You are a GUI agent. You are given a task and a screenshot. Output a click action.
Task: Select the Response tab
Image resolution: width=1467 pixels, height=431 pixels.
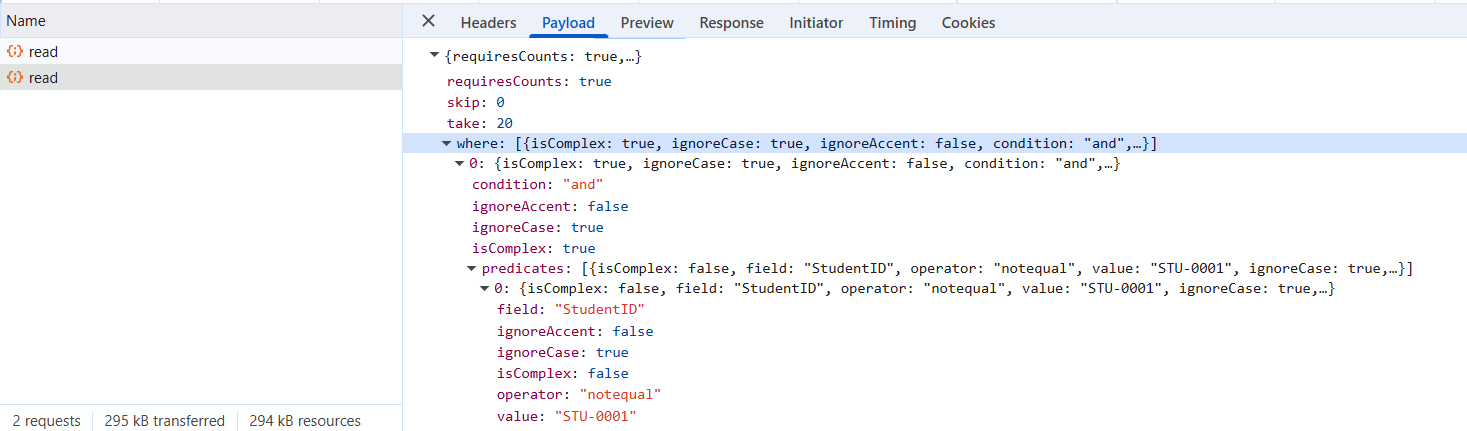tap(731, 22)
